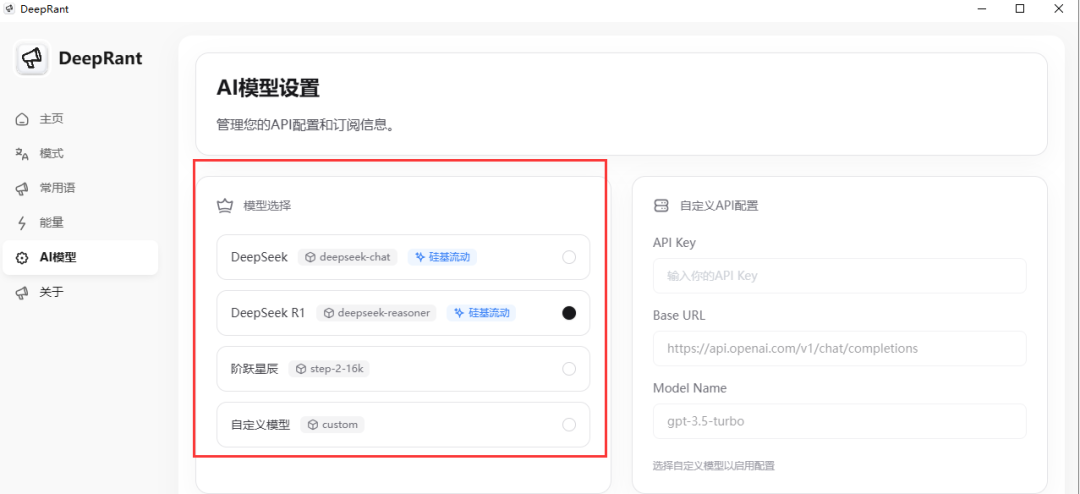Viewport: 1080px width, 494px height.
Task: Click the lightning bolt icon beside 能量
Action: pyautogui.click(x=22, y=223)
